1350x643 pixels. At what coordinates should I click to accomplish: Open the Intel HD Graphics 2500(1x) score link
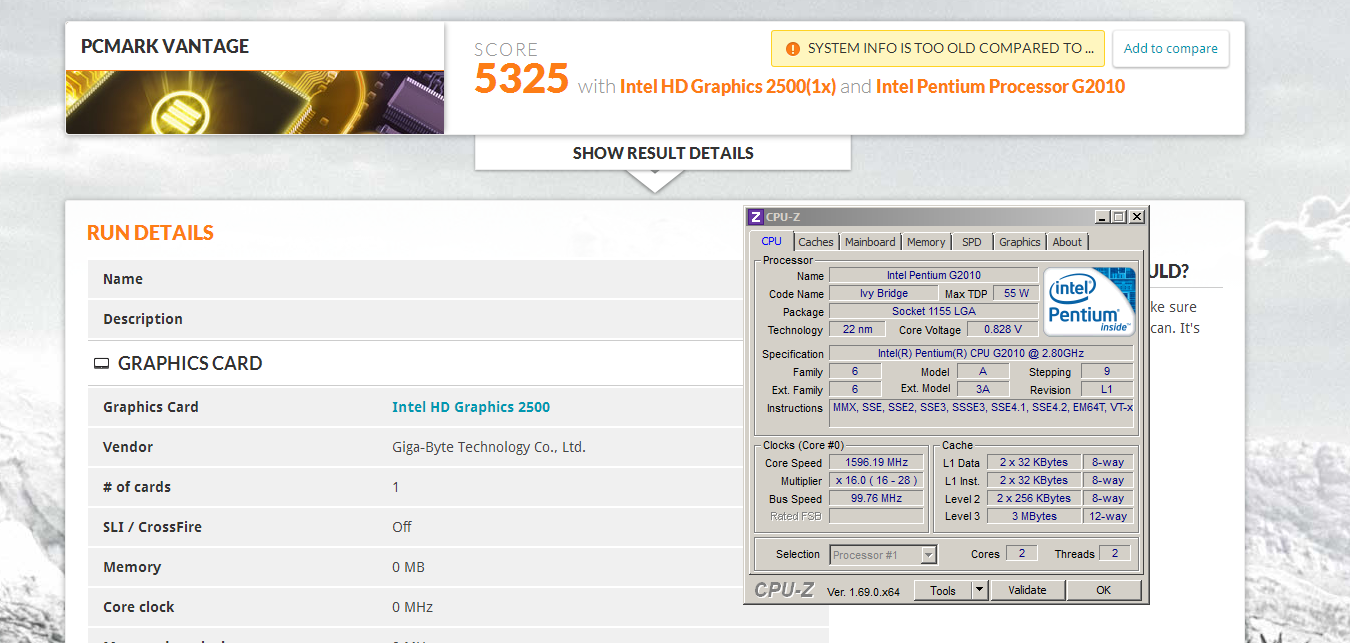point(728,86)
